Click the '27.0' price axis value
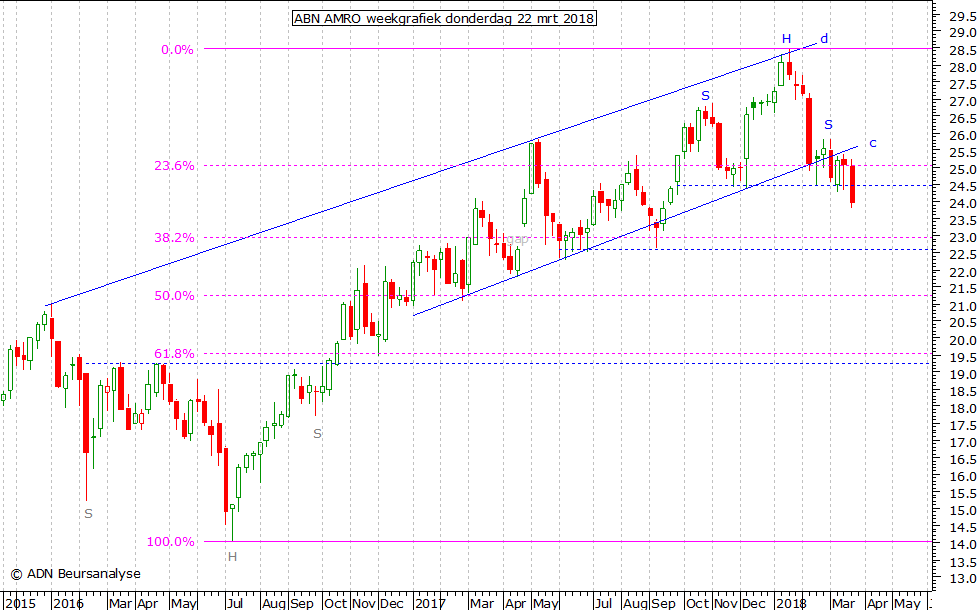 (x=963, y=101)
